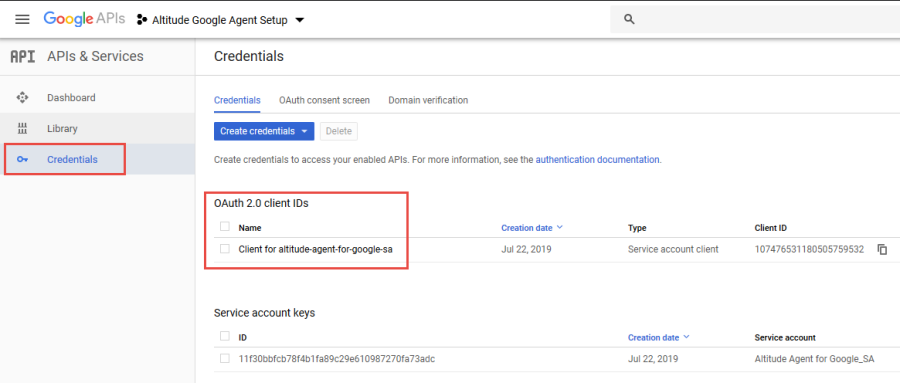This screenshot has height=383, width=900.
Task: Select the altitude-agent-for-google-sa client checkbox
Action: pos(224,249)
